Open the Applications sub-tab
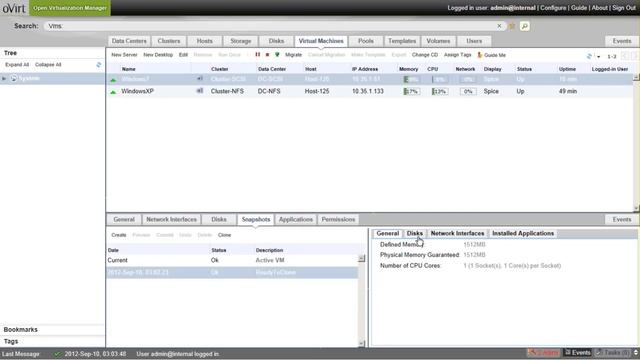640x360 pixels. pyautogui.click(x=296, y=220)
